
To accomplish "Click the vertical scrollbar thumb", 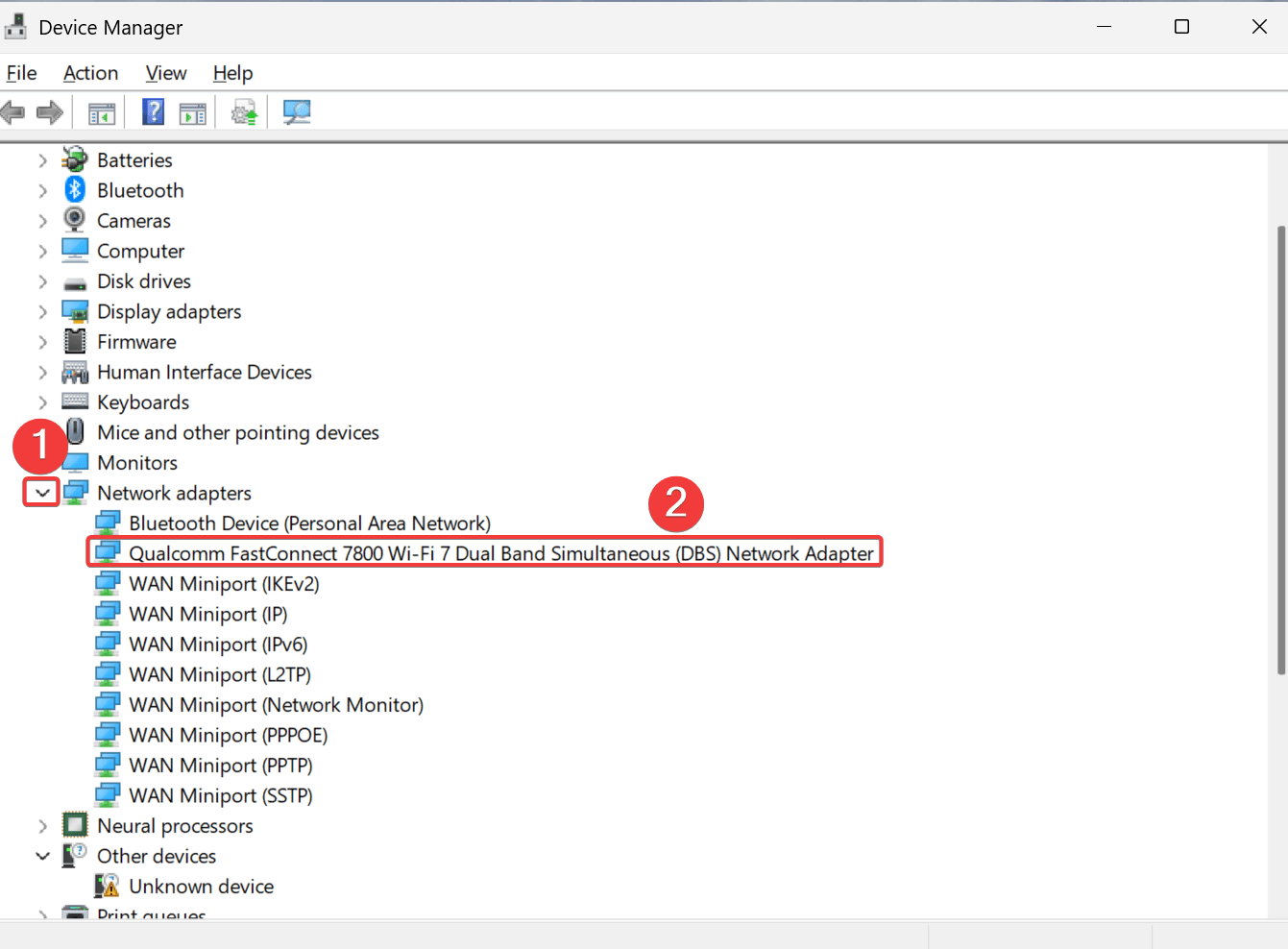I will tap(1281, 450).
